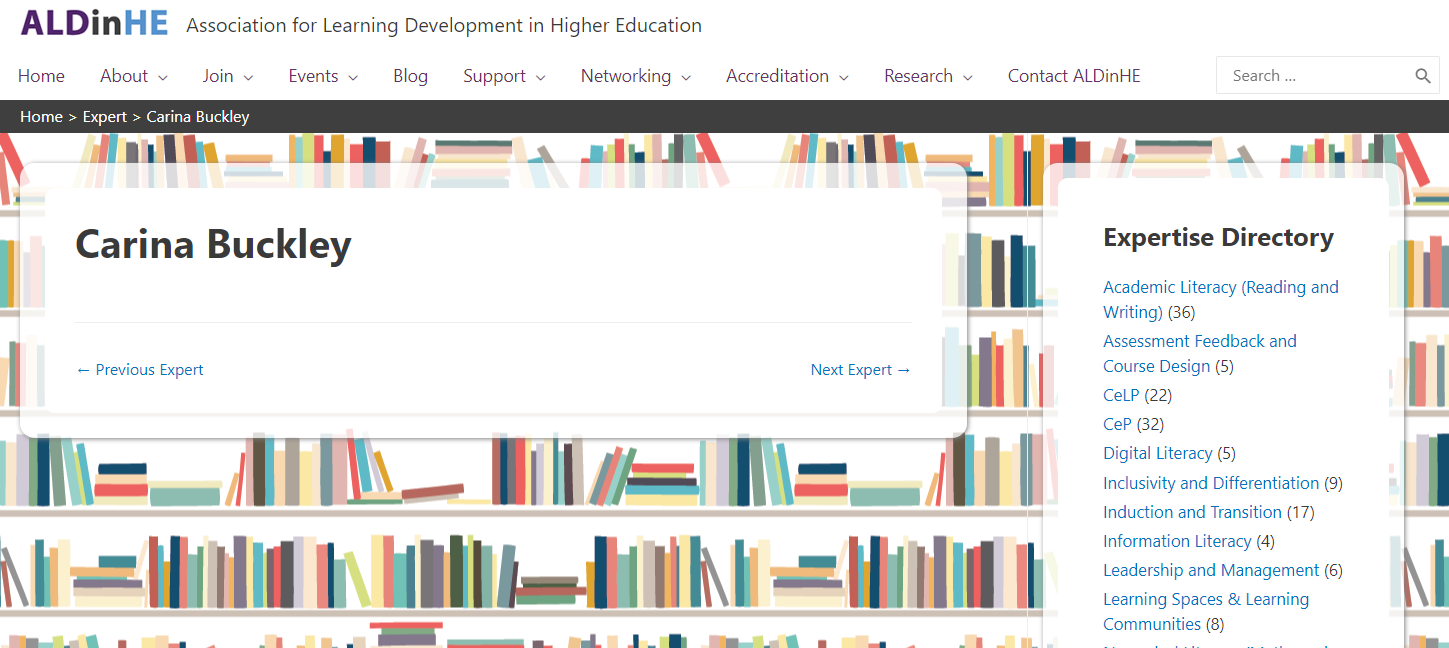Open Academic Literacy (Reading and Writing) category
The image size is (1449, 648).
(1221, 299)
